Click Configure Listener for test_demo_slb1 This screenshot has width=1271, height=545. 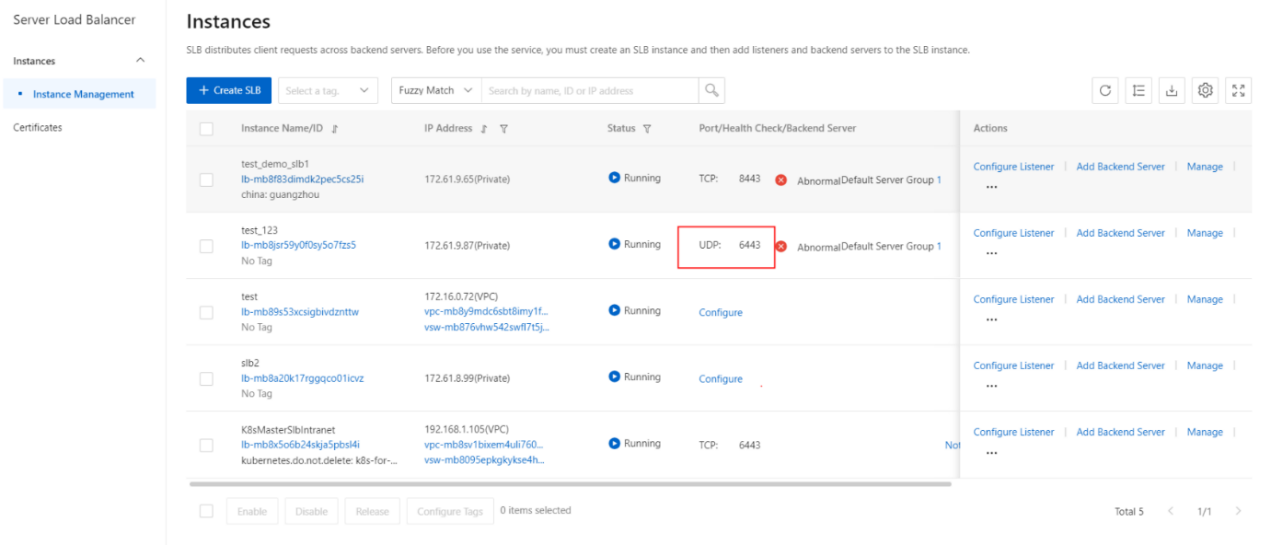pos(1013,166)
